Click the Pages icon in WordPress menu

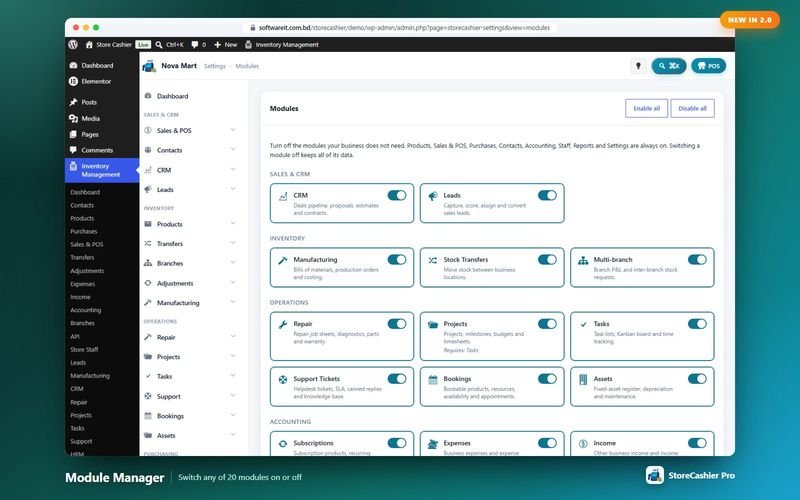tap(73, 134)
